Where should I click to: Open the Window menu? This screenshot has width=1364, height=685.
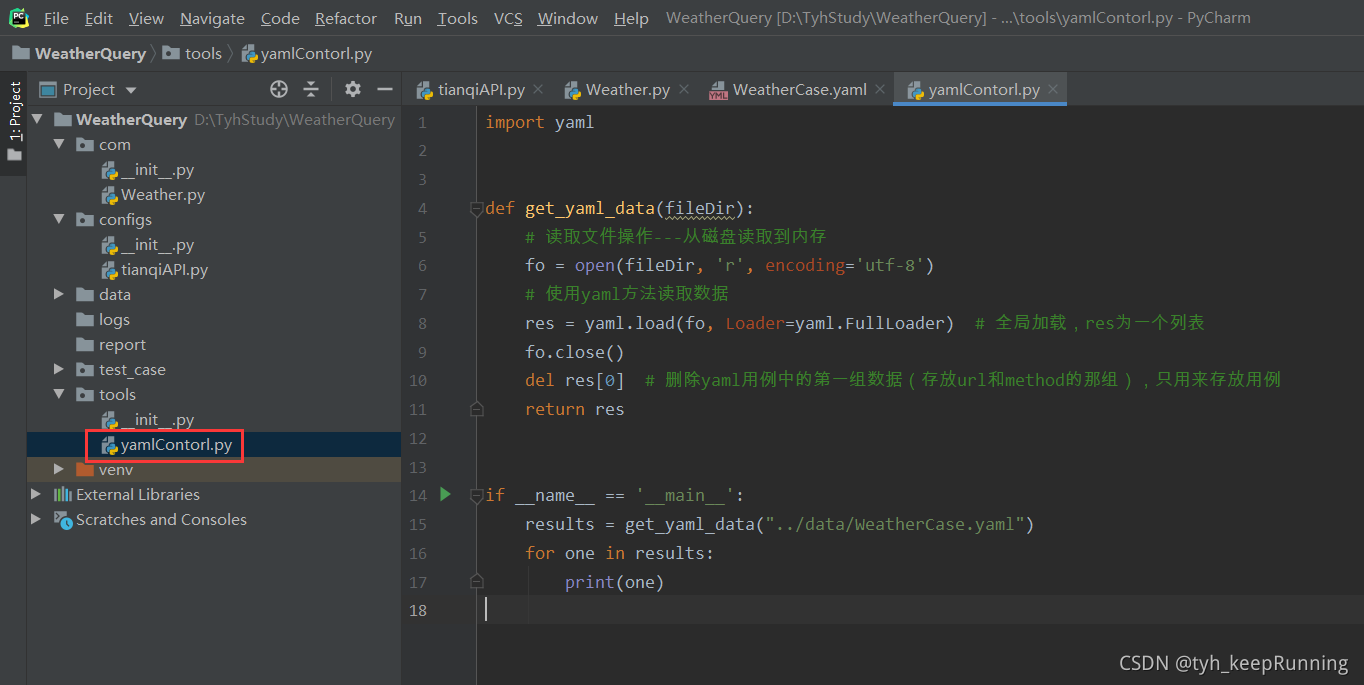(568, 18)
